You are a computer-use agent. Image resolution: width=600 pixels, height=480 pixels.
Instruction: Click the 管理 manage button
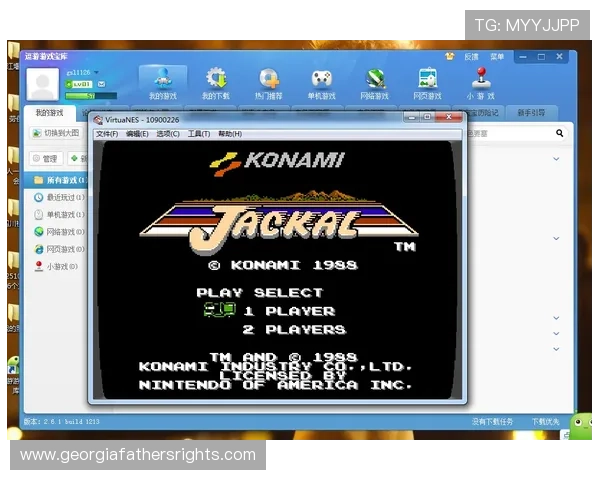(46, 158)
